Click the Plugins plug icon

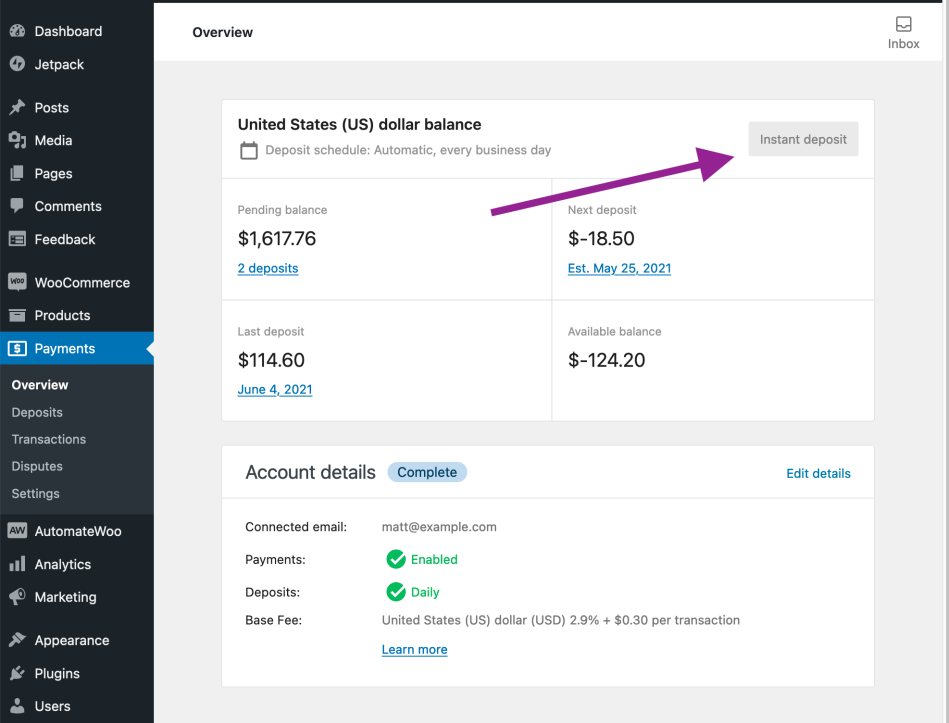click(17, 673)
